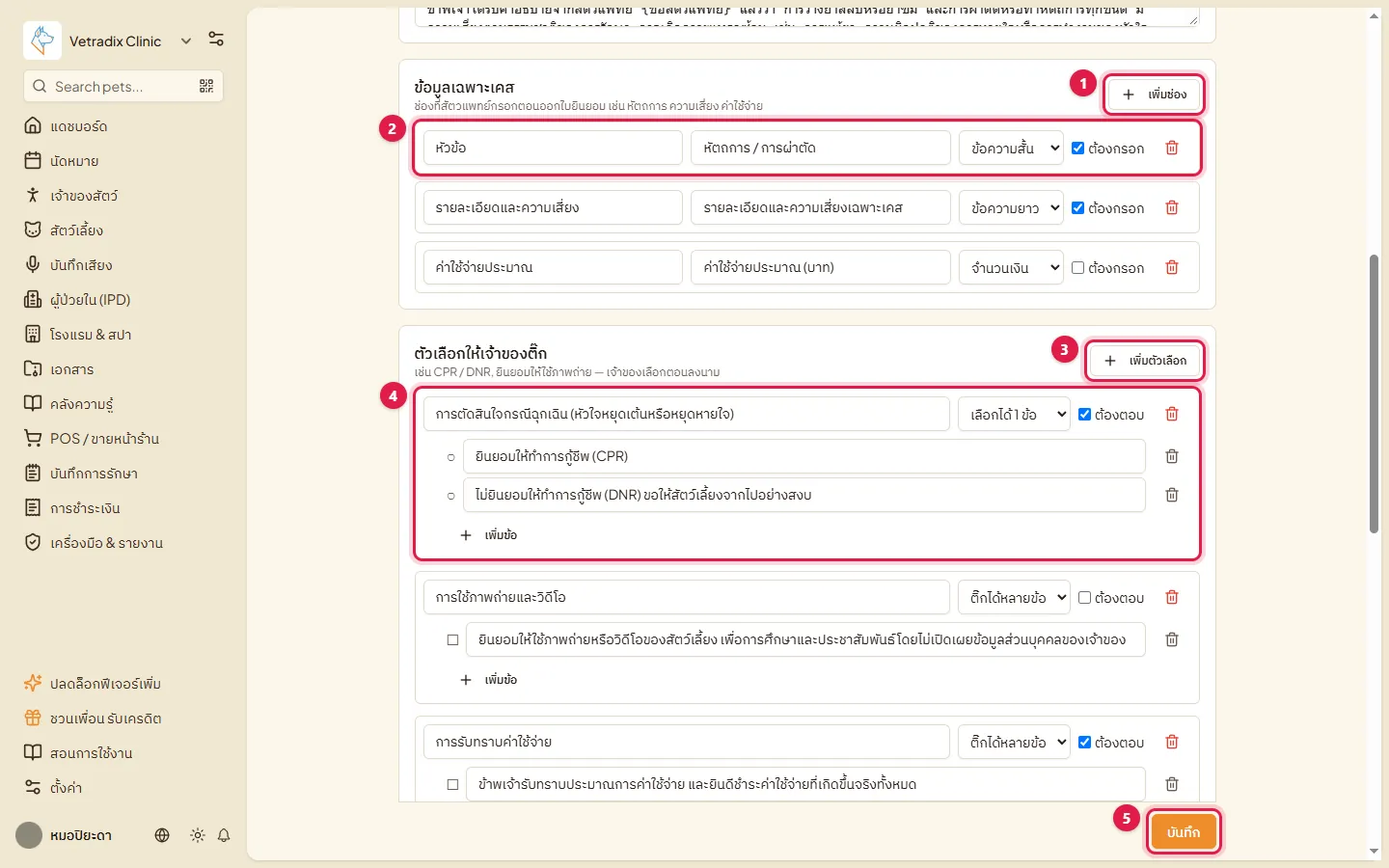Click the Vetradix Clinic logo
The width and height of the screenshot is (1389, 868).
click(42, 41)
